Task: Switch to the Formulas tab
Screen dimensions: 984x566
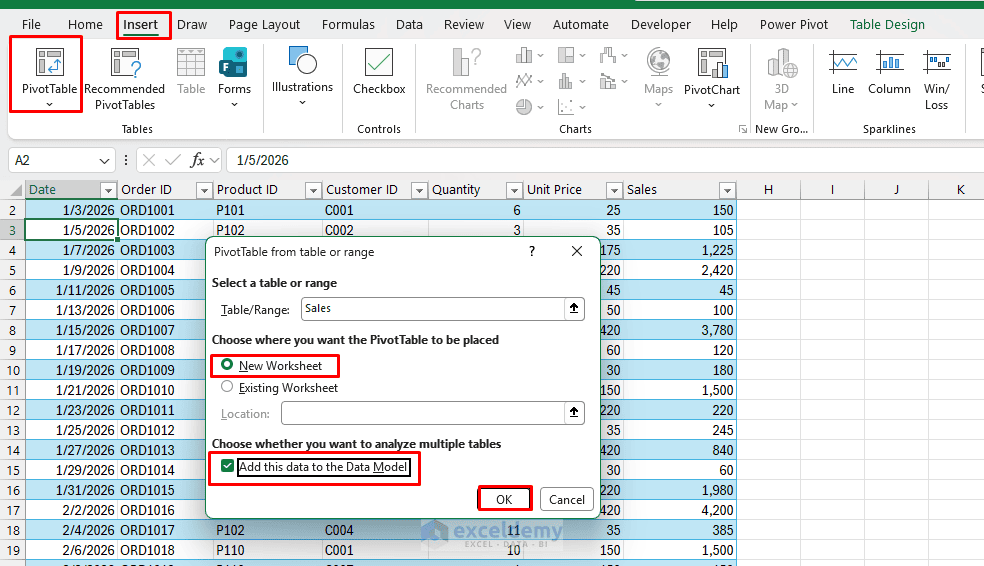Action: point(348,24)
